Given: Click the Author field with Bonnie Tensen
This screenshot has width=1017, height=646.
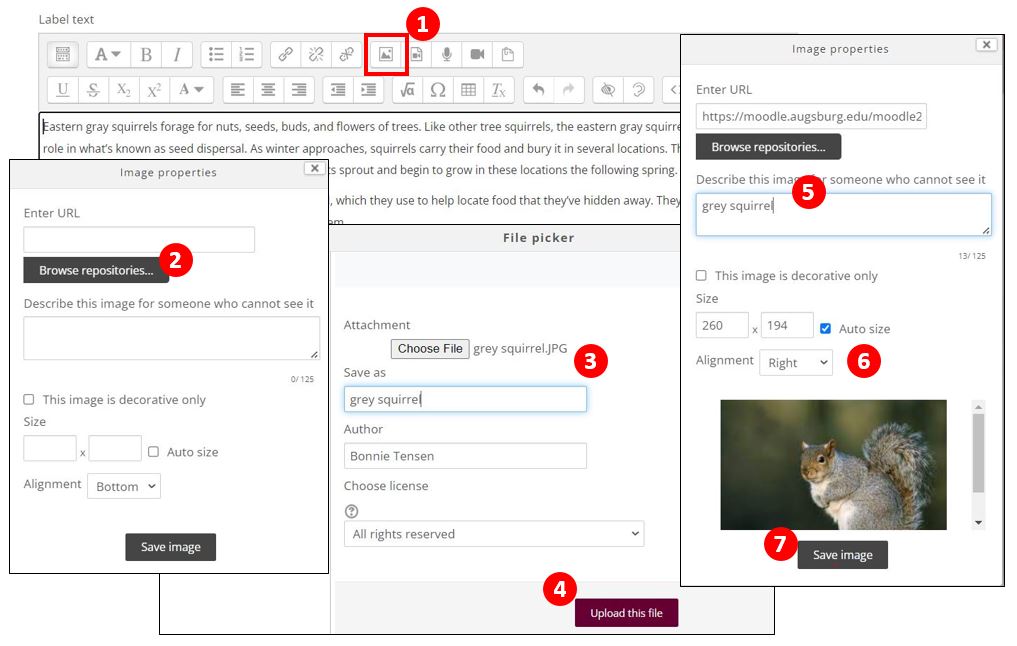Looking at the screenshot, I should point(465,456).
